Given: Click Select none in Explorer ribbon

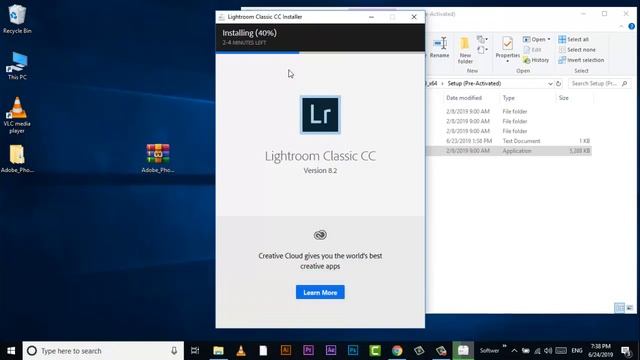Looking at the screenshot, I should coord(577,49).
